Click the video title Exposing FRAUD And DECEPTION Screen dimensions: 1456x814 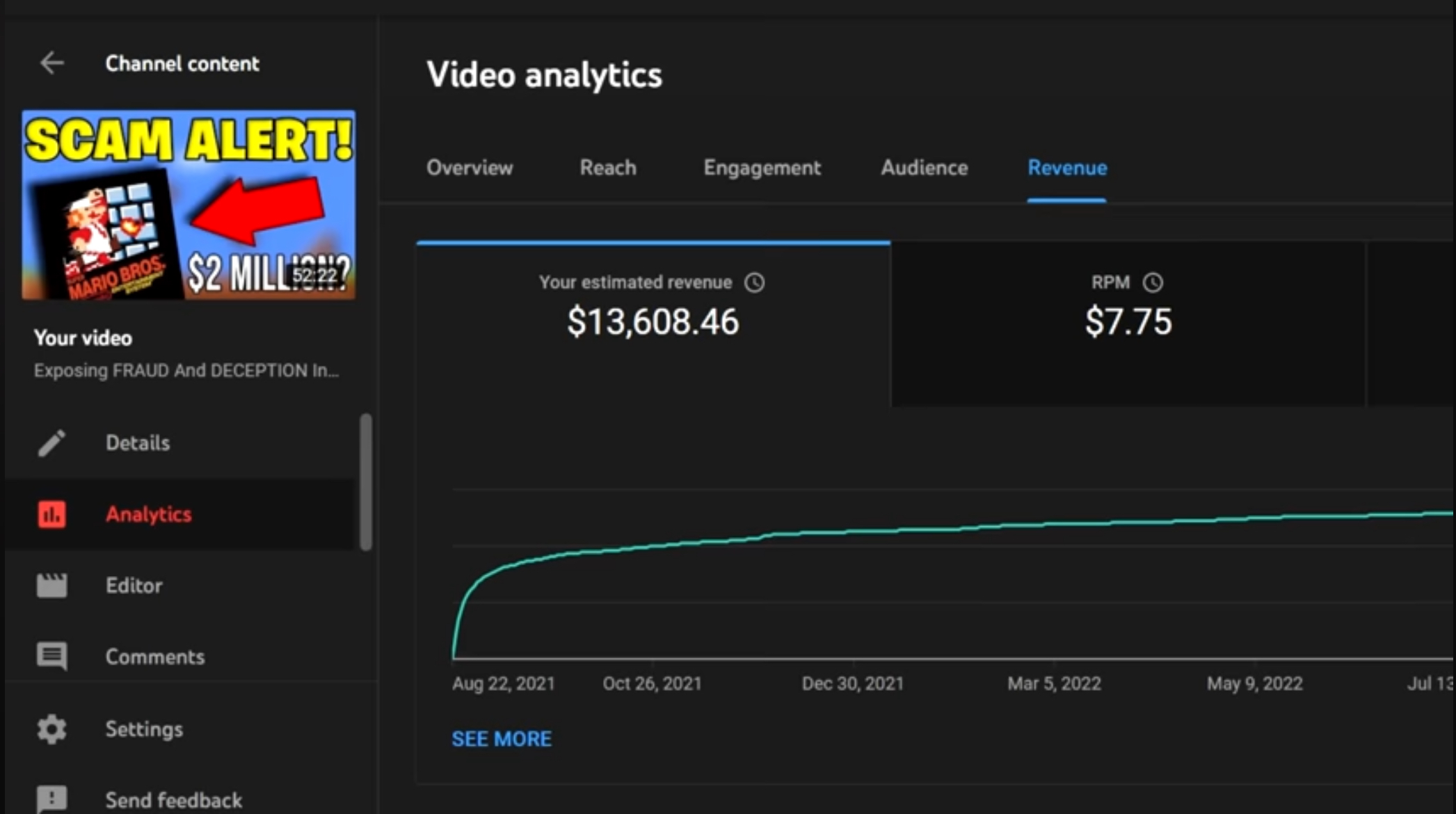(186, 371)
